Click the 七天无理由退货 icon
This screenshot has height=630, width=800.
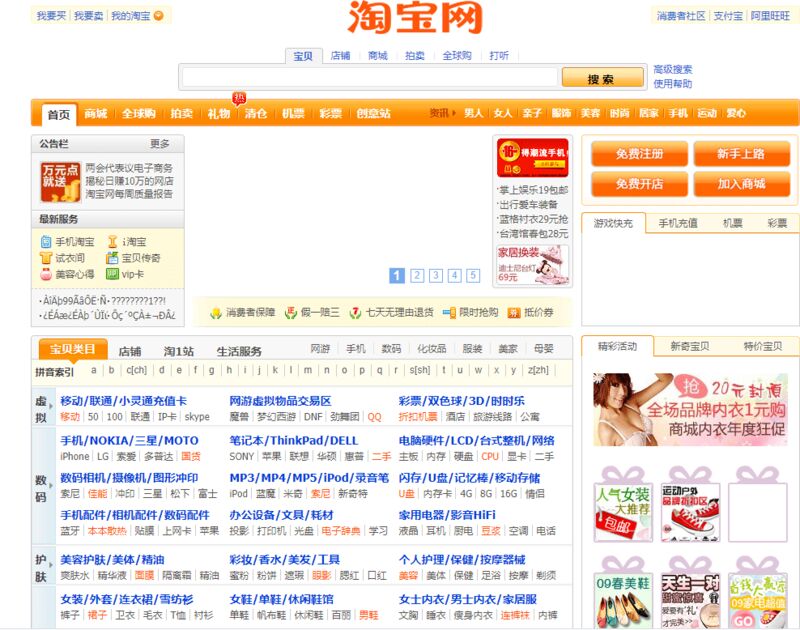[356, 313]
